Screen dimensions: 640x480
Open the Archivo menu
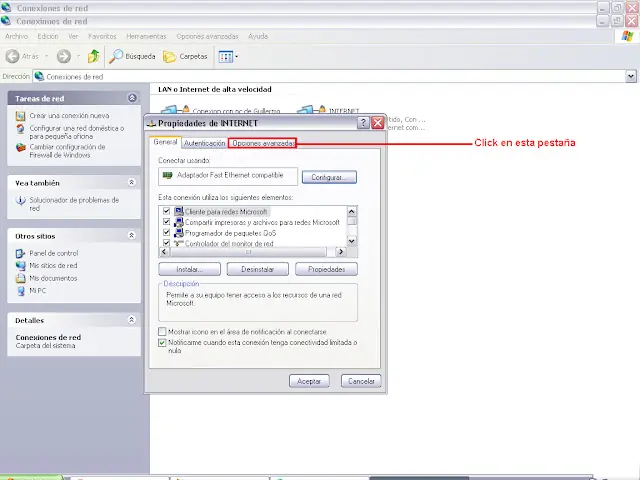click(x=16, y=36)
